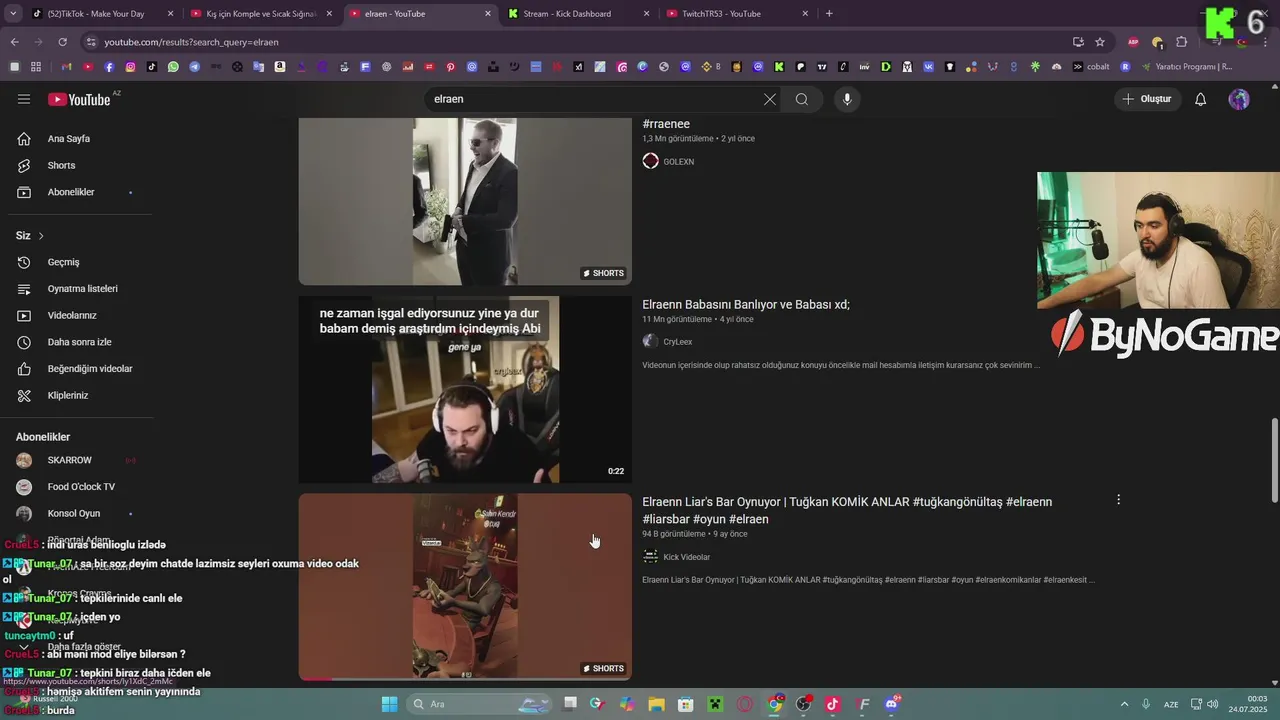1280x720 pixels.
Task: Switch to the TikTok - Make Your Day tab
Action: pyautogui.click(x=103, y=14)
